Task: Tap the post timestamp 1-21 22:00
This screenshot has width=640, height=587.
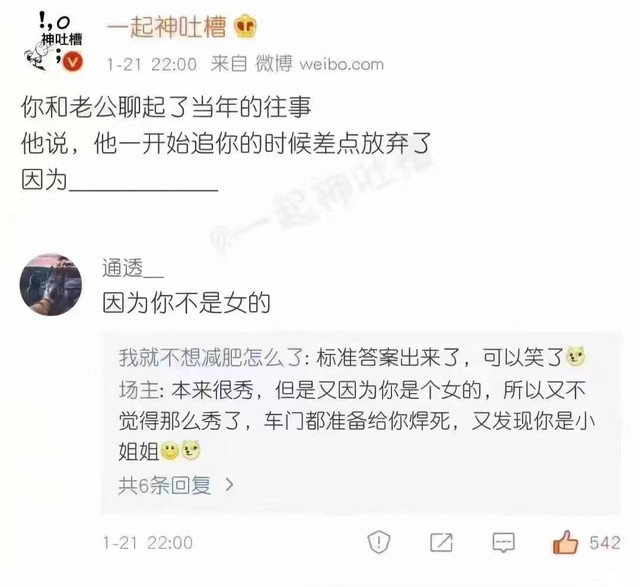Action: coord(152,64)
